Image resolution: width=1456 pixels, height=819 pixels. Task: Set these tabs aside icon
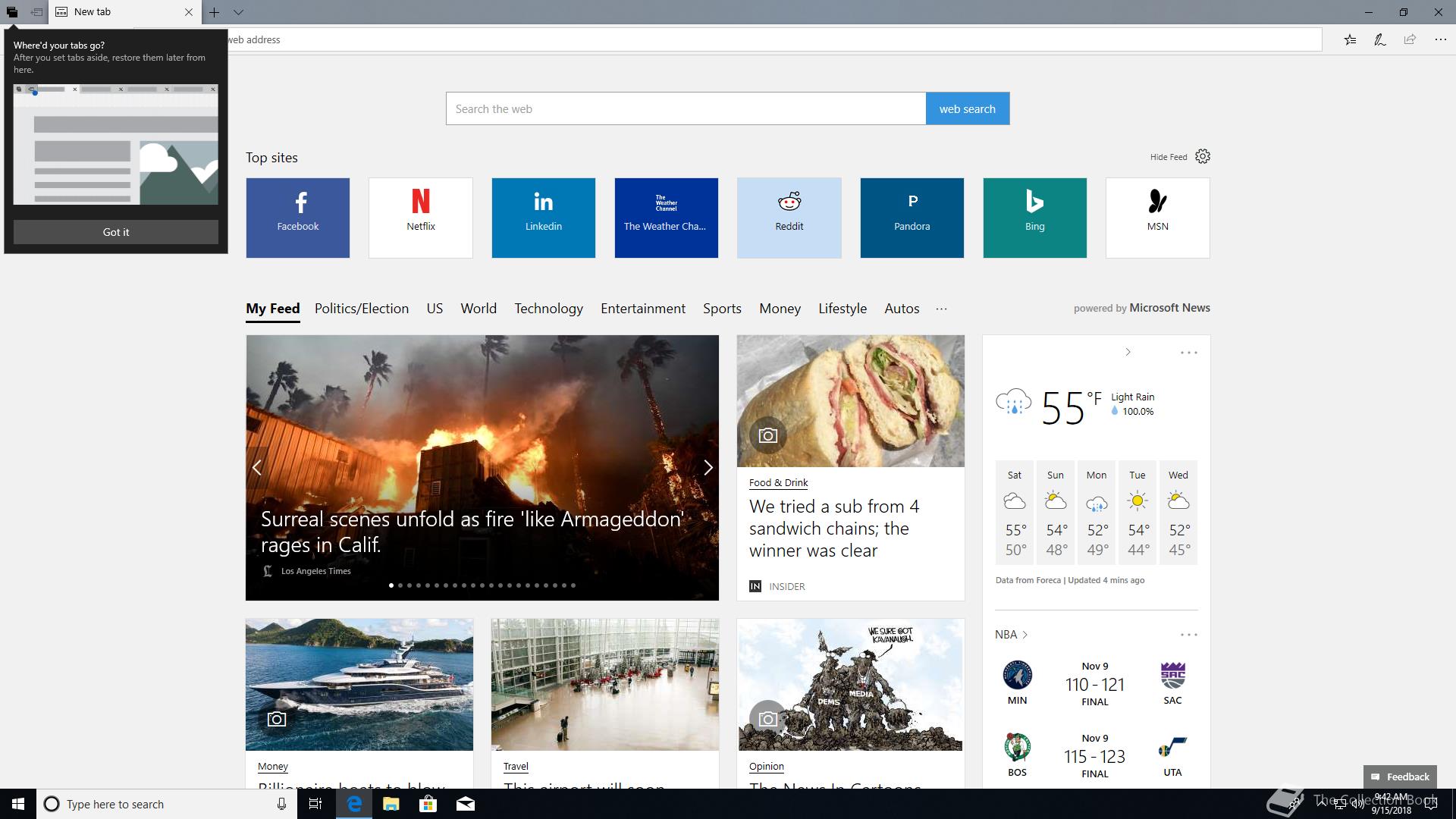[36, 12]
